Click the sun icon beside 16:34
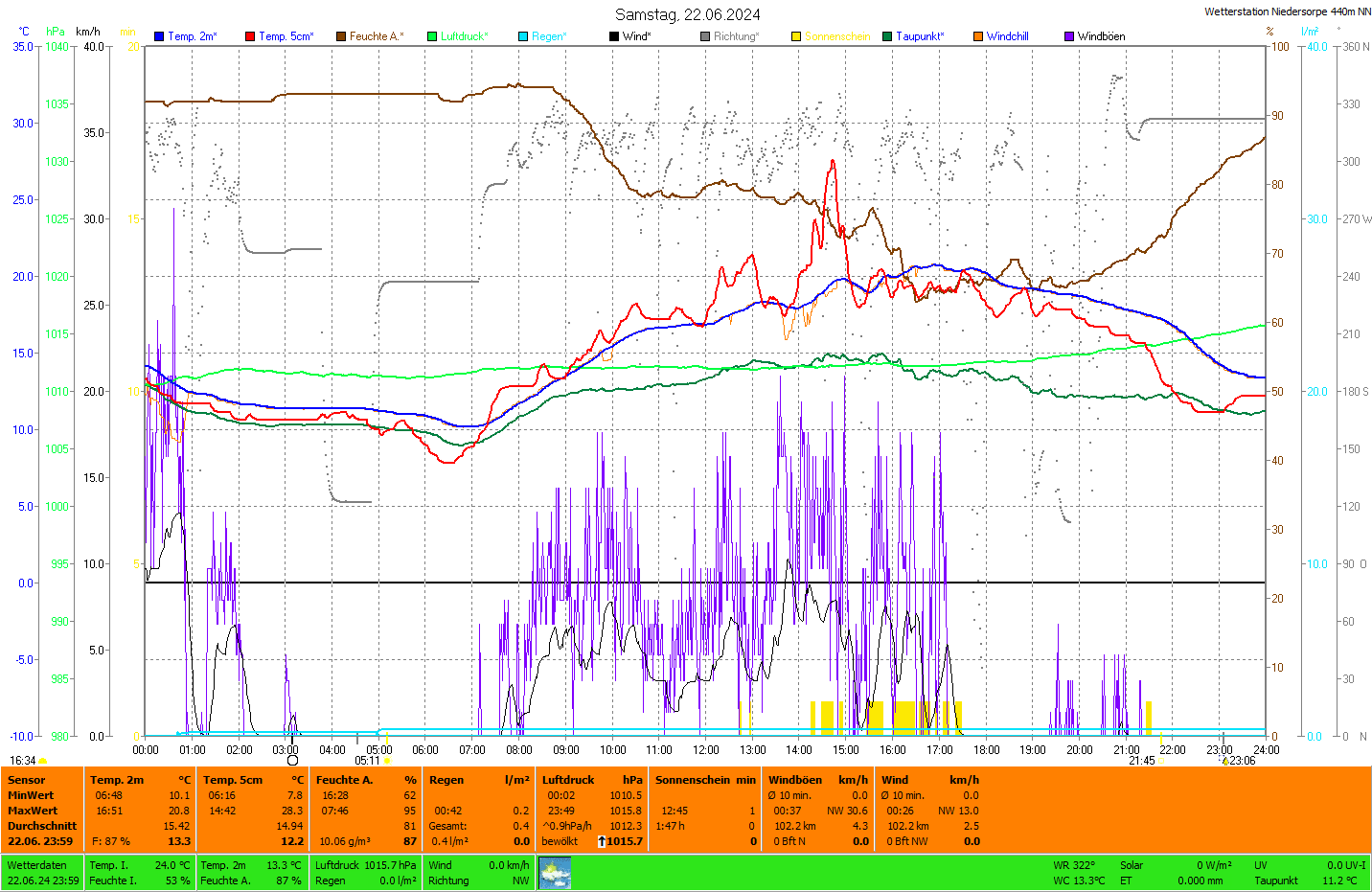This screenshot has height=892, width=1372. [43, 761]
